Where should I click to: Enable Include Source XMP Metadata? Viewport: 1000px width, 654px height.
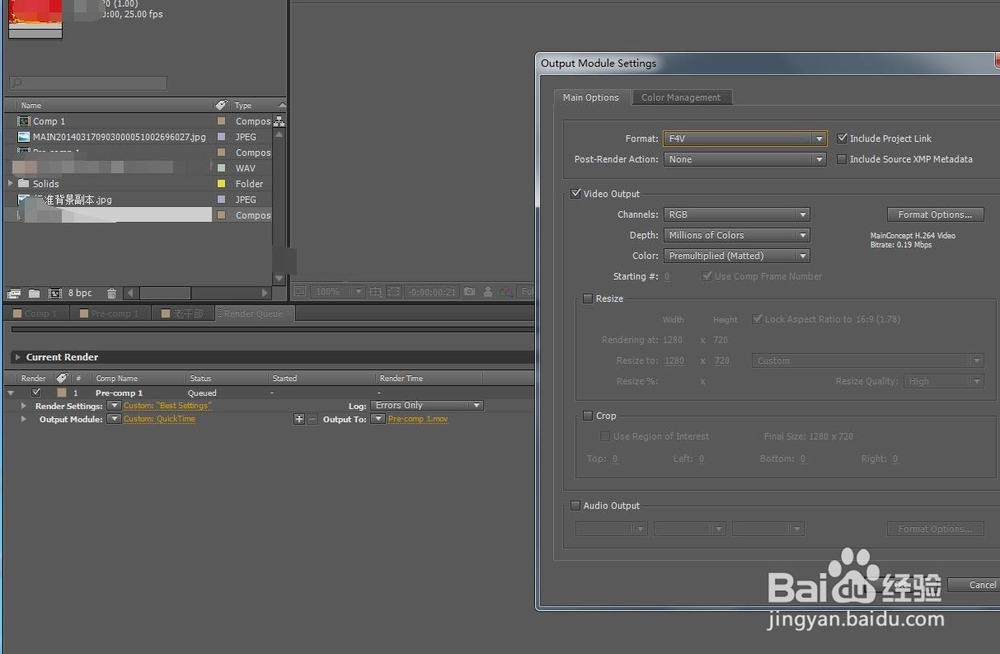[842, 159]
